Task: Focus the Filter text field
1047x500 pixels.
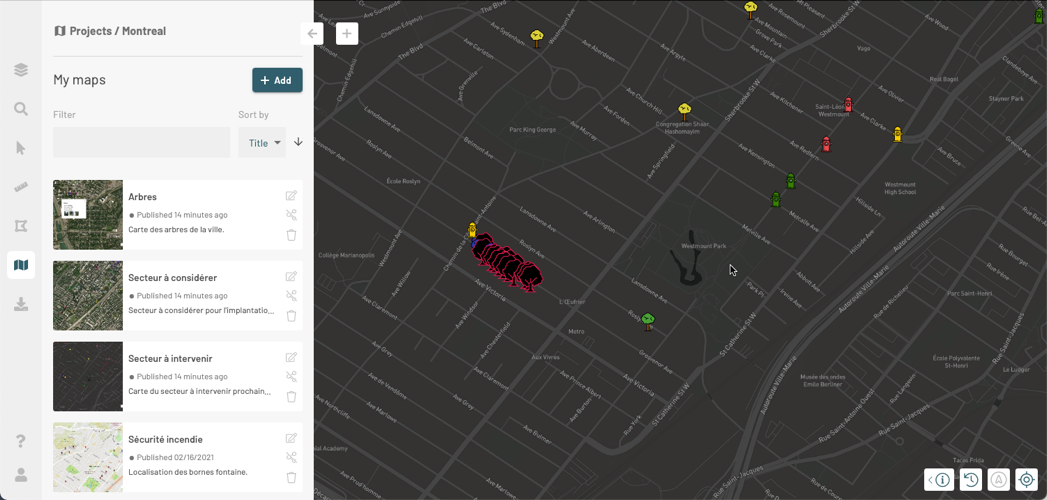Action: tap(142, 143)
